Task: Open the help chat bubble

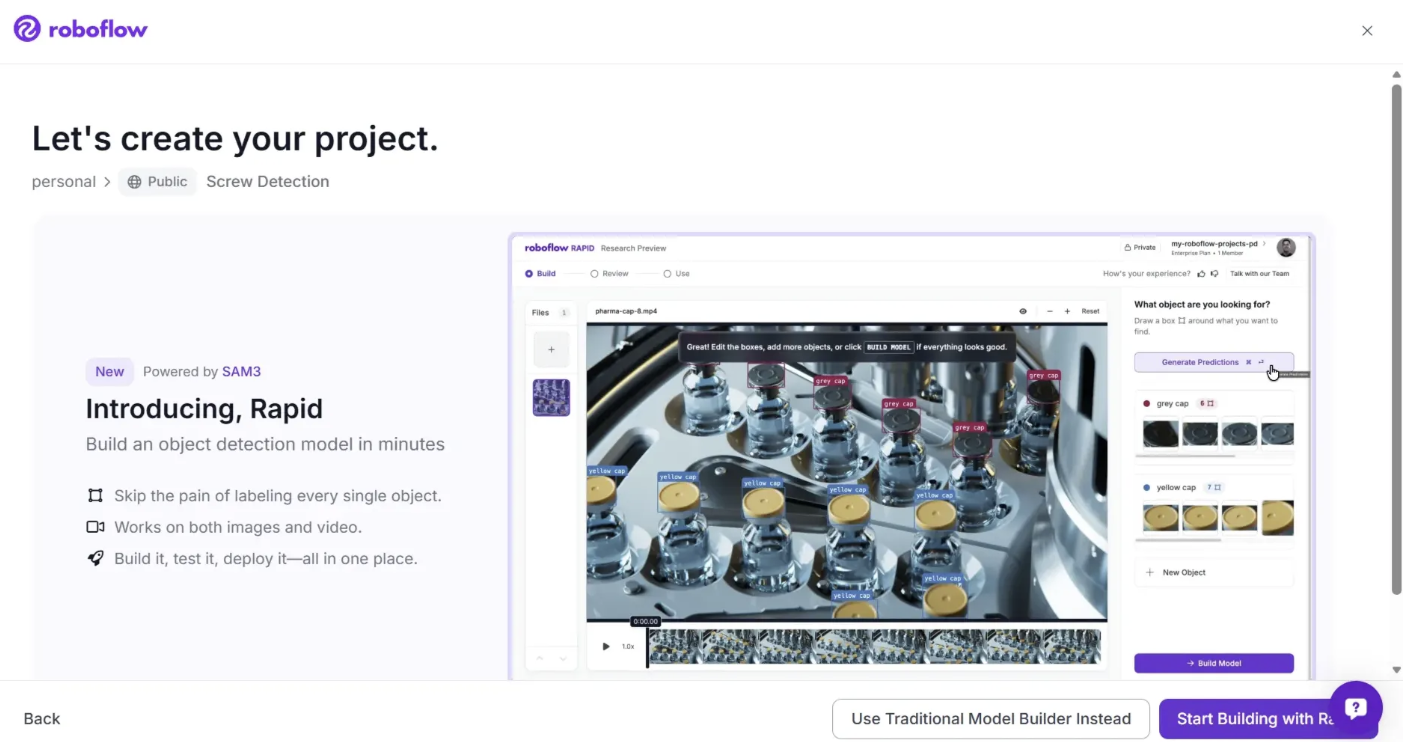Action: [1355, 708]
